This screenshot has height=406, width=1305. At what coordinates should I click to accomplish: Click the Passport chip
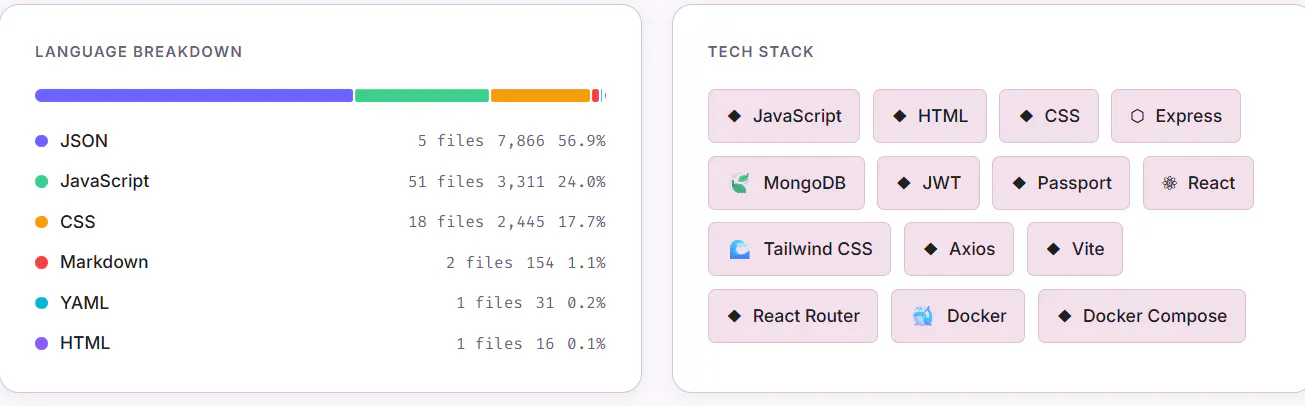pos(1061,183)
